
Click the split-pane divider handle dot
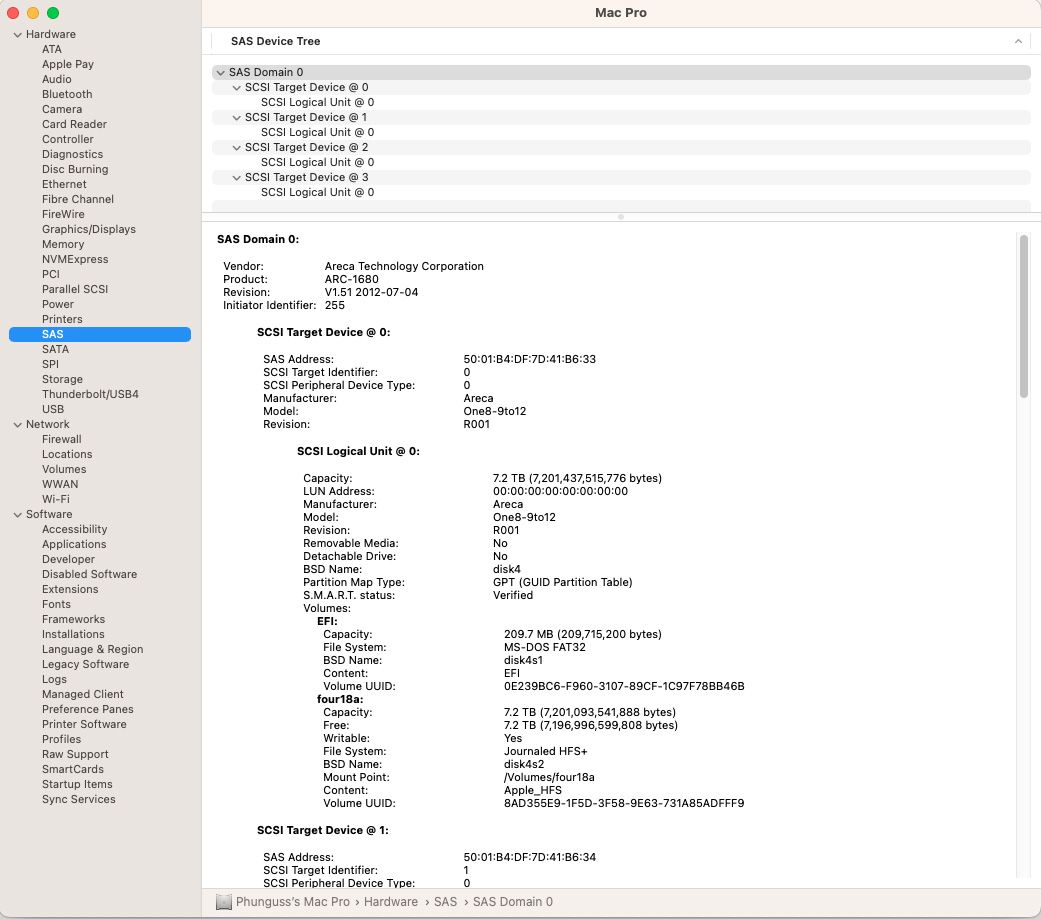click(x=621, y=217)
